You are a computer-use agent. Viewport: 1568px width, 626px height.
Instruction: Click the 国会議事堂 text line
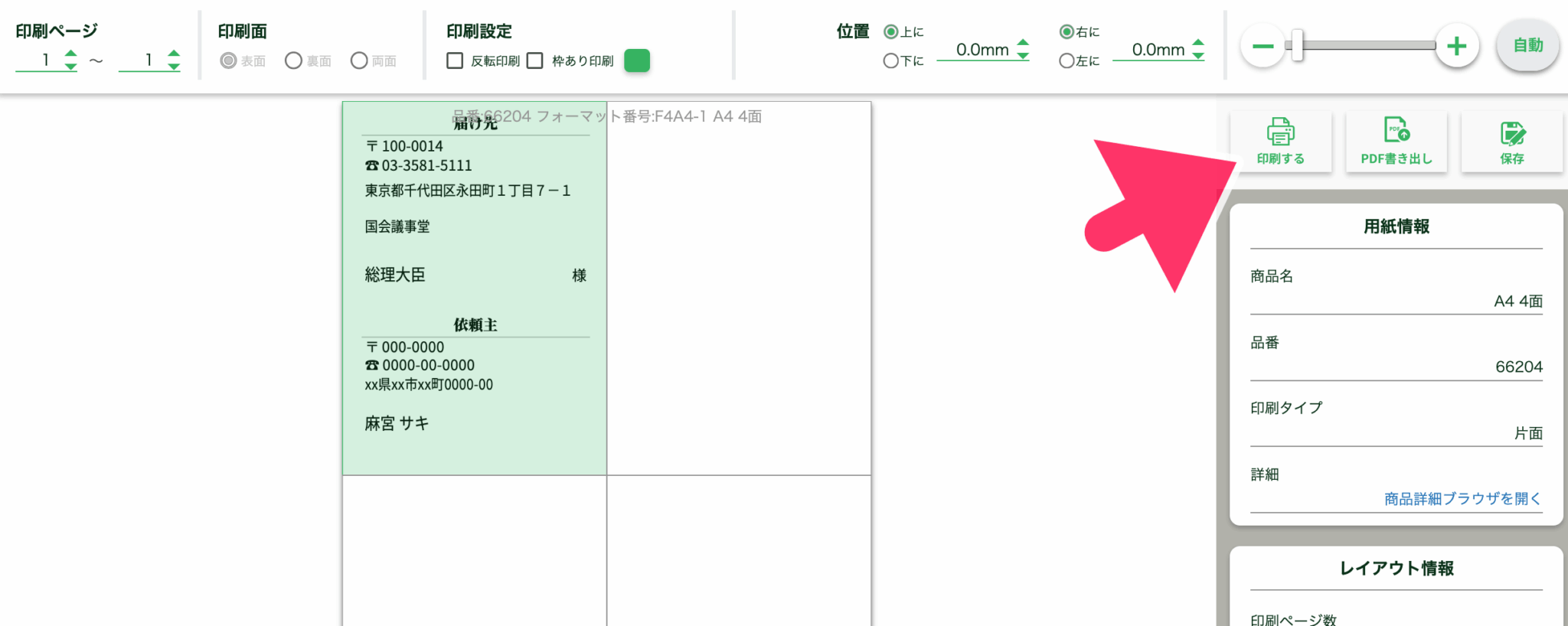pyautogui.click(x=397, y=227)
